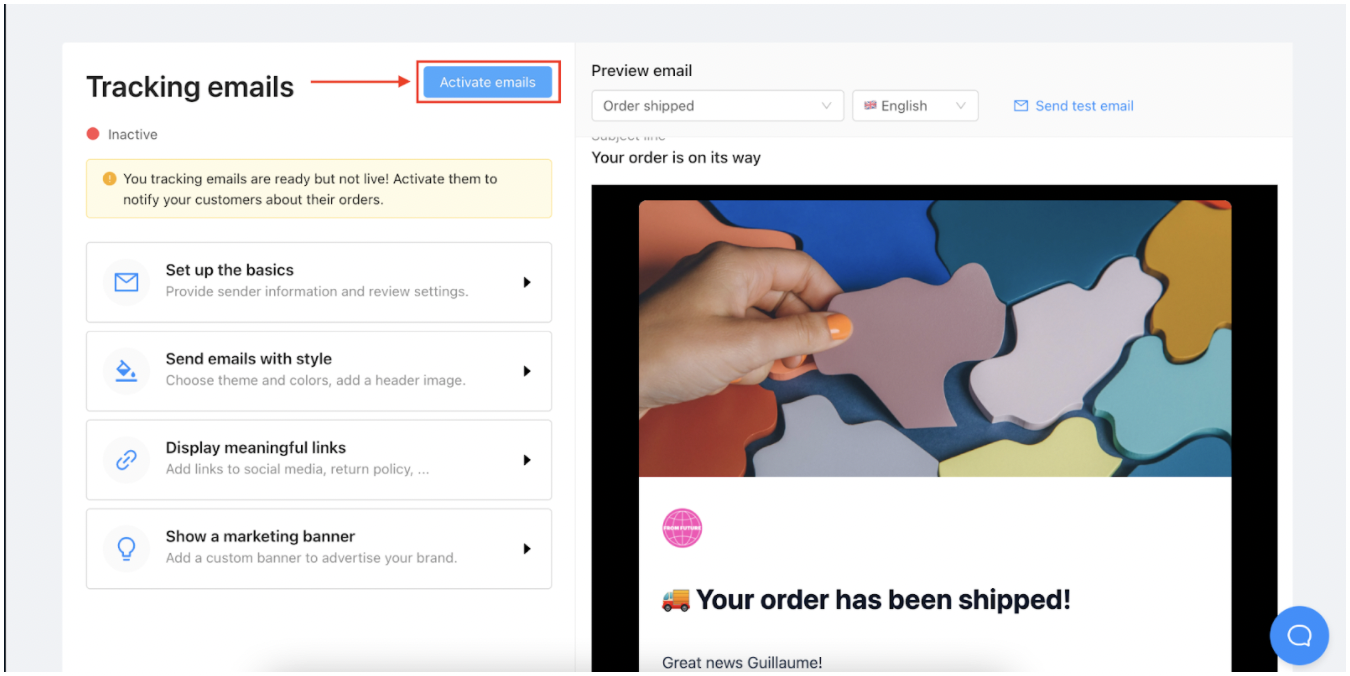1350x676 pixels.
Task: Open the English language dropdown
Action: tap(915, 106)
